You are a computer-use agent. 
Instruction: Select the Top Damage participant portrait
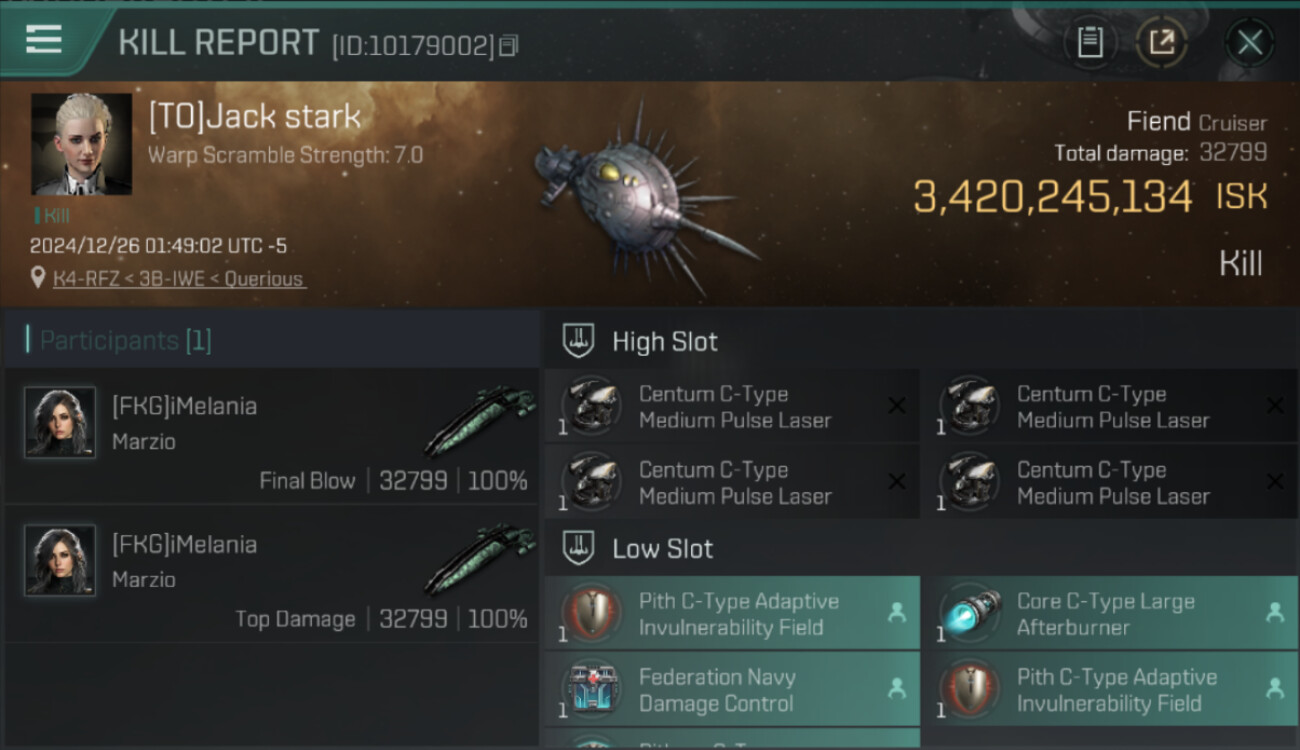click(x=60, y=561)
